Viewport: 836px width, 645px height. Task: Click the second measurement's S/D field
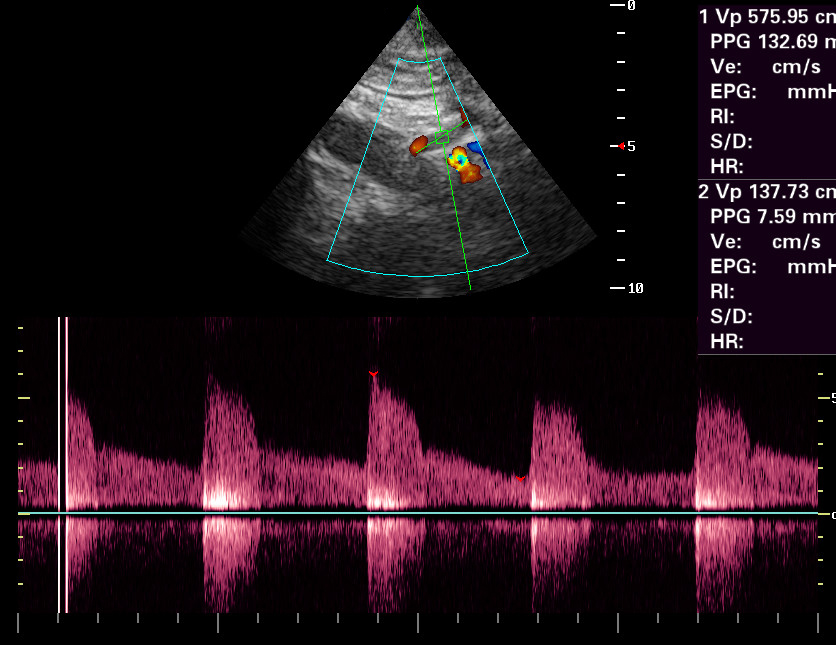(731, 316)
